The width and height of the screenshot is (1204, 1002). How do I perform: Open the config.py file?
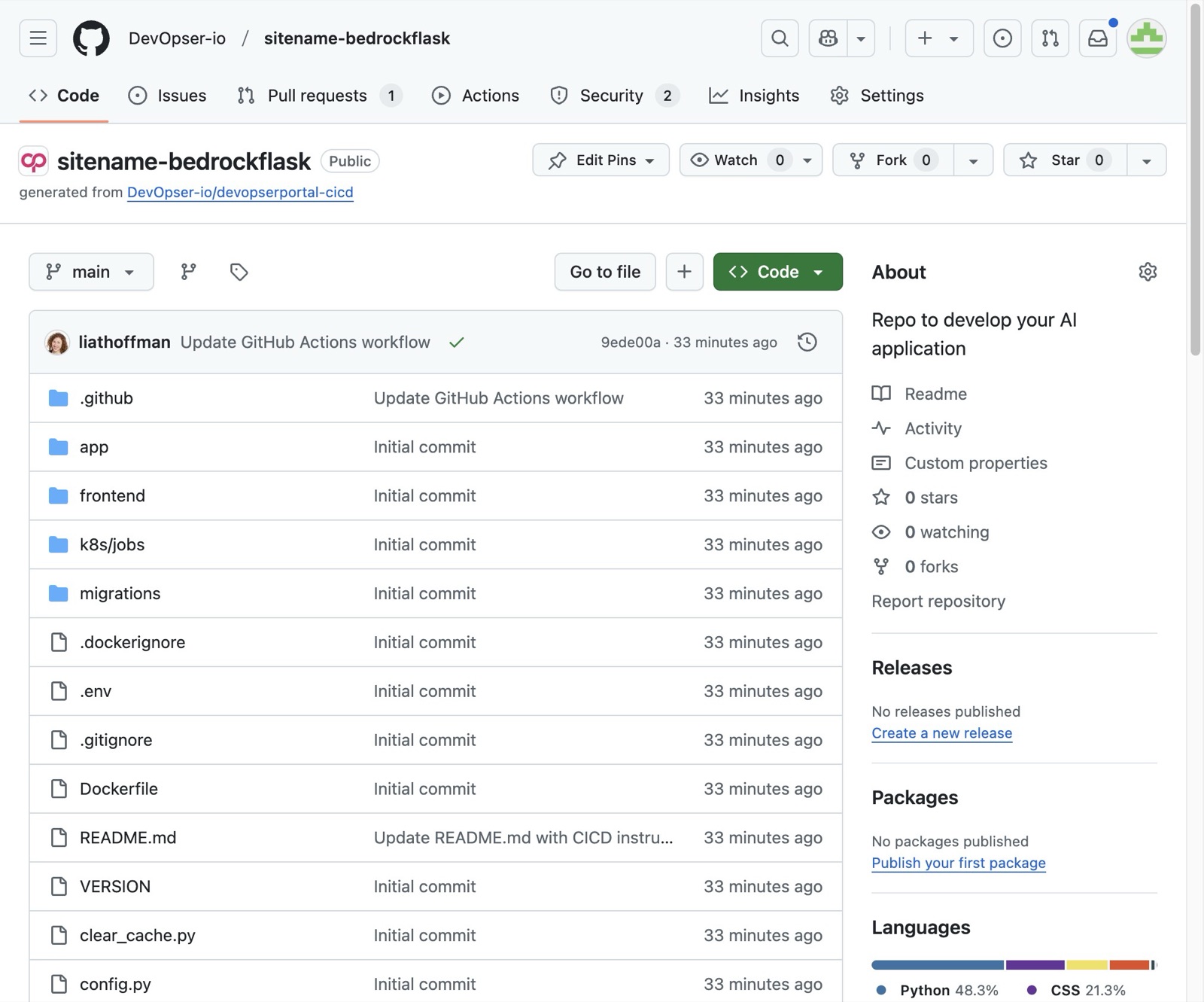tap(115, 985)
